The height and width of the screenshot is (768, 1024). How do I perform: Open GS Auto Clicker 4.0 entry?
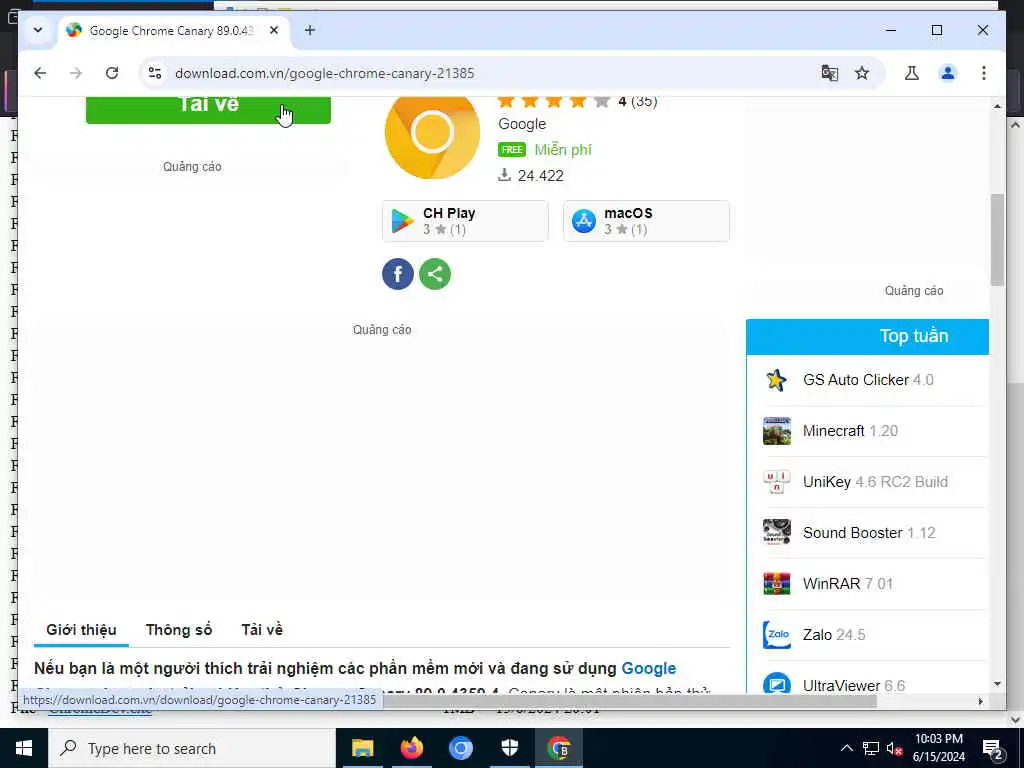tap(868, 379)
